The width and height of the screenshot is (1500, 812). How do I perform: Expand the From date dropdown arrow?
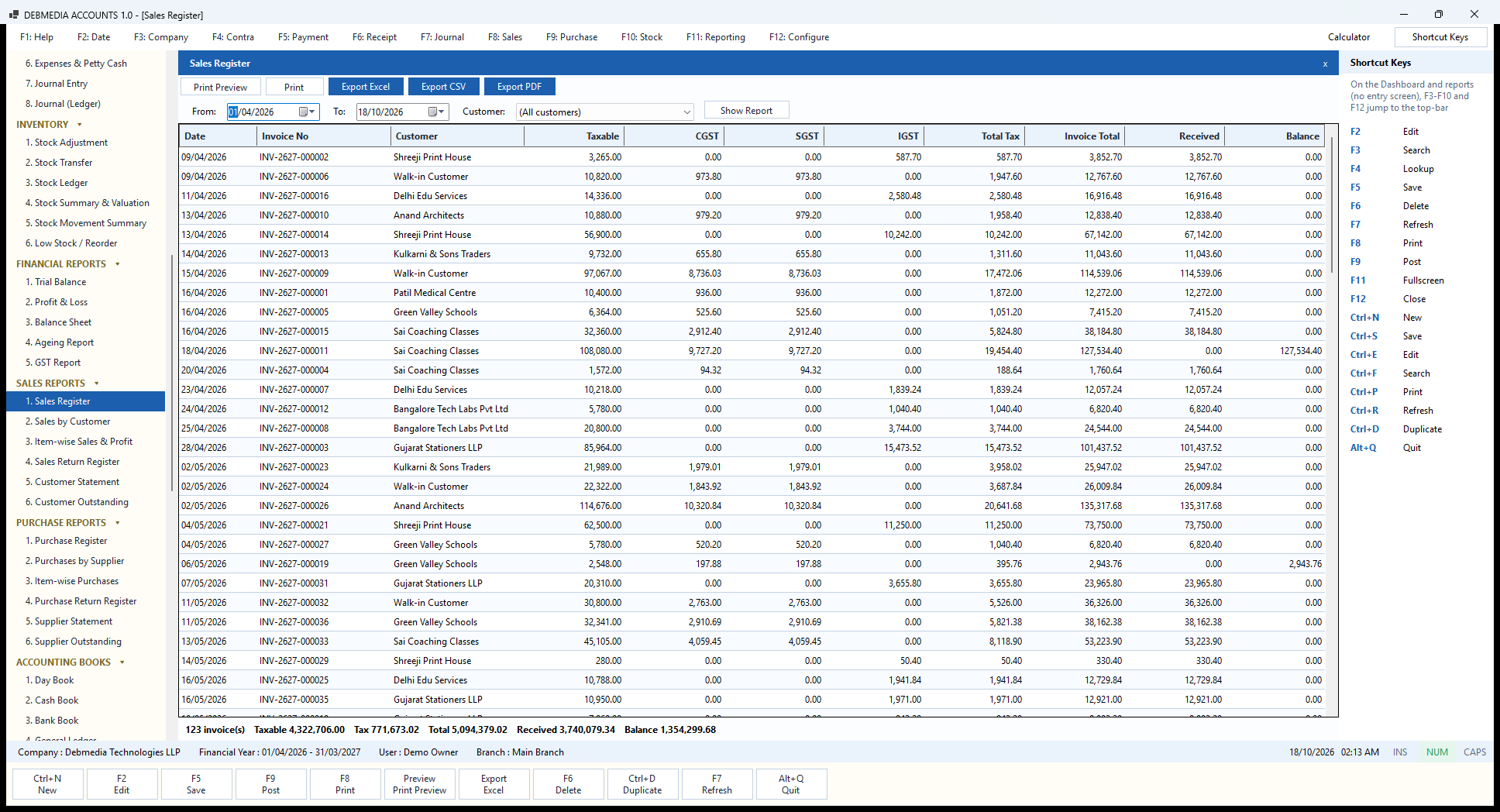(x=313, y=112)
